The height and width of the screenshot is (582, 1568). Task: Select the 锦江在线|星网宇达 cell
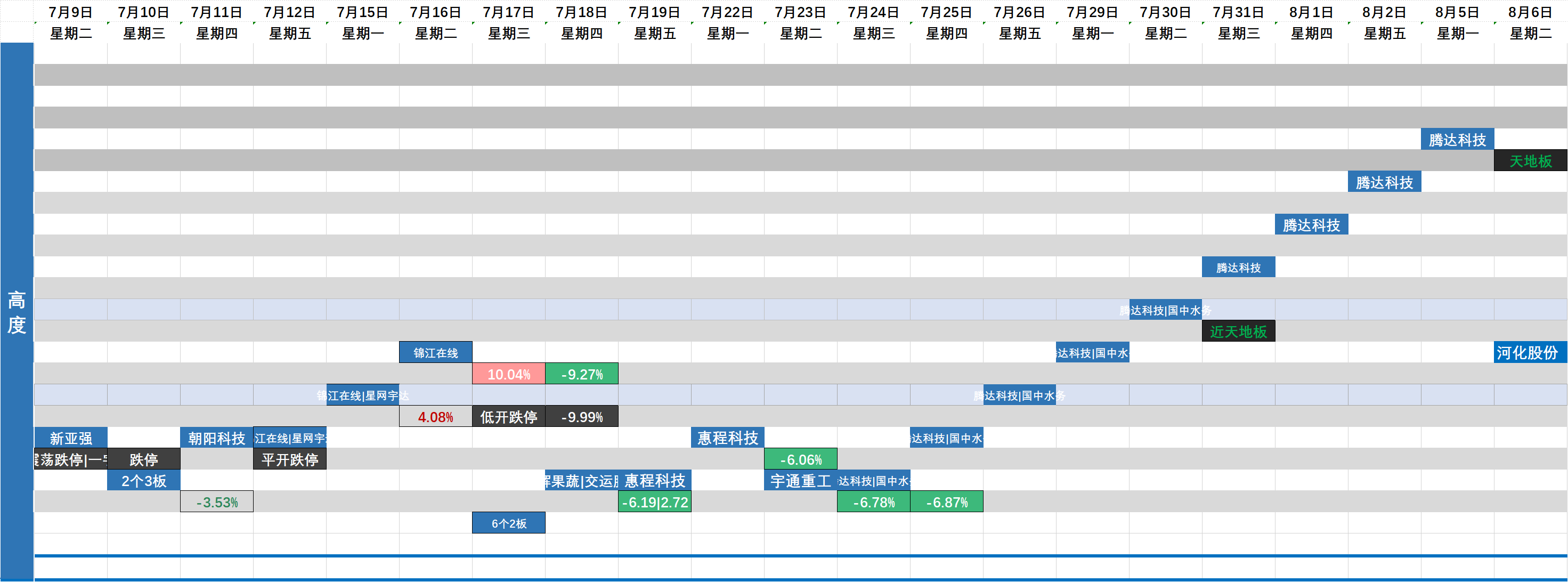click(x=363, y=395)
